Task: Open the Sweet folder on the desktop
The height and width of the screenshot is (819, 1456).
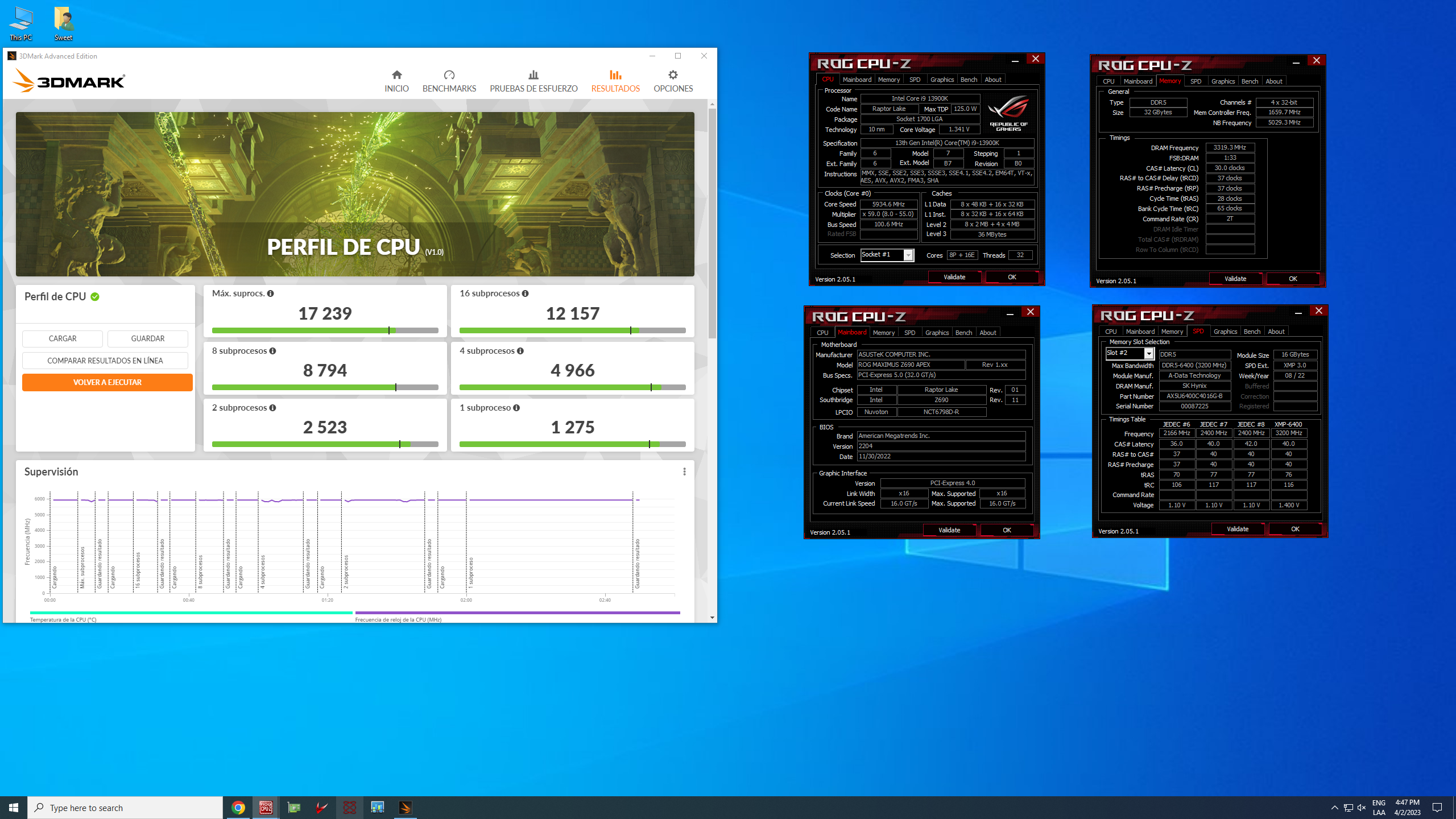Action: point(63,24)
